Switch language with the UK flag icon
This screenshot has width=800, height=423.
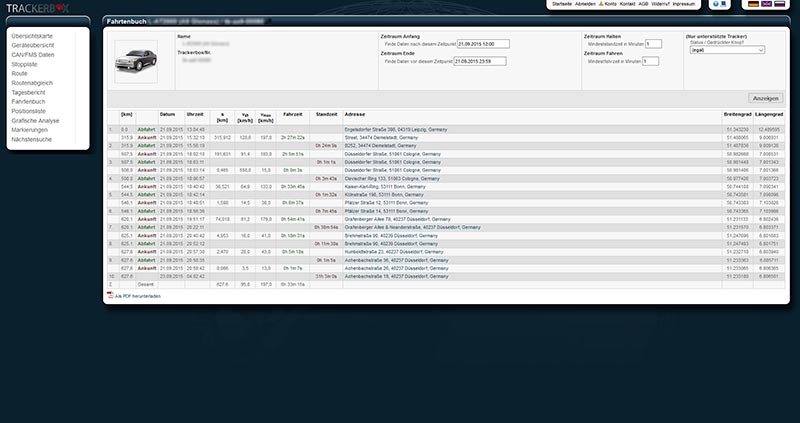pyautogui.click(x=766, y=5)
